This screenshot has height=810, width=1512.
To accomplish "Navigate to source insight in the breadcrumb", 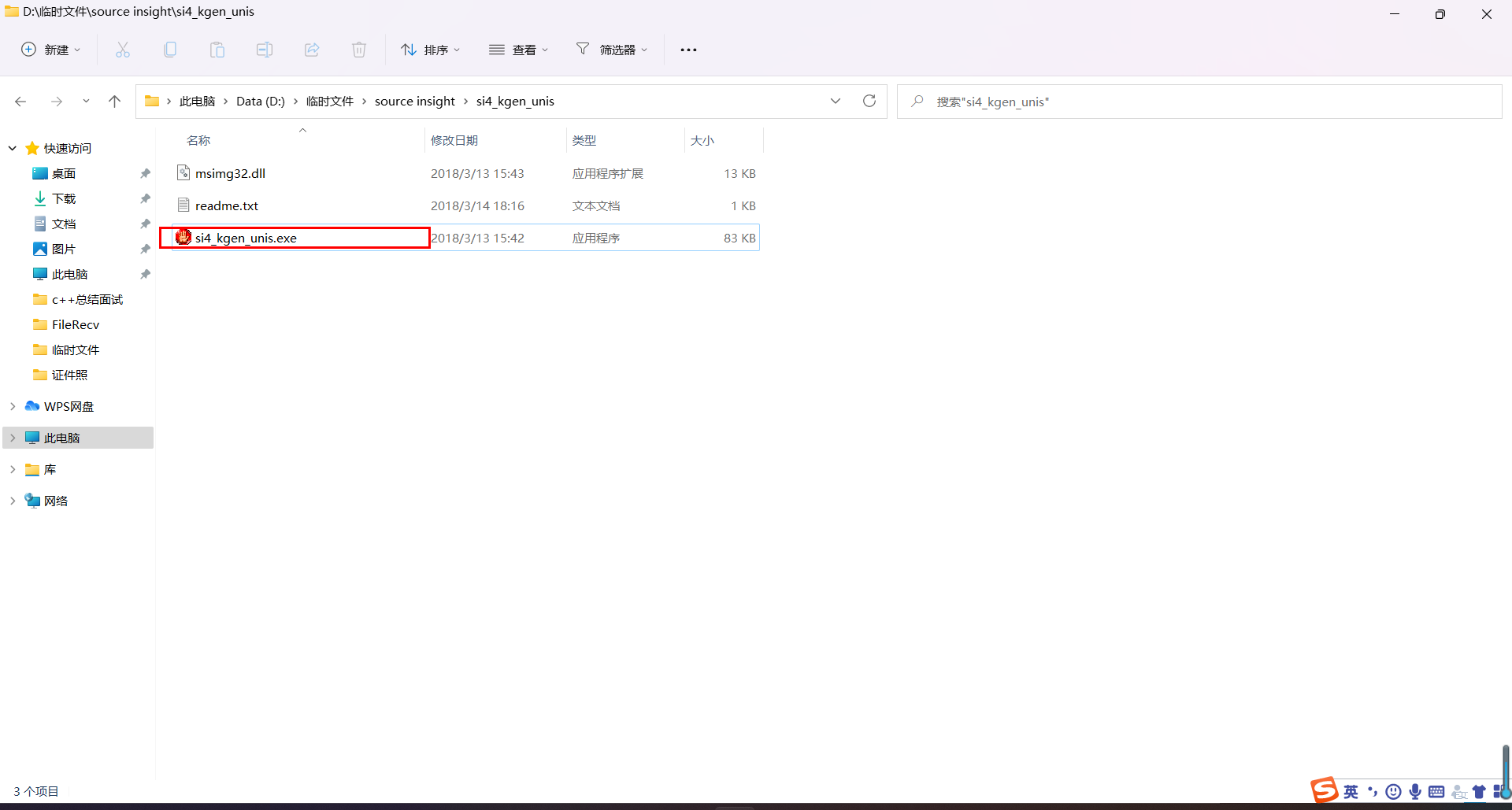I will tap(414, 101).
